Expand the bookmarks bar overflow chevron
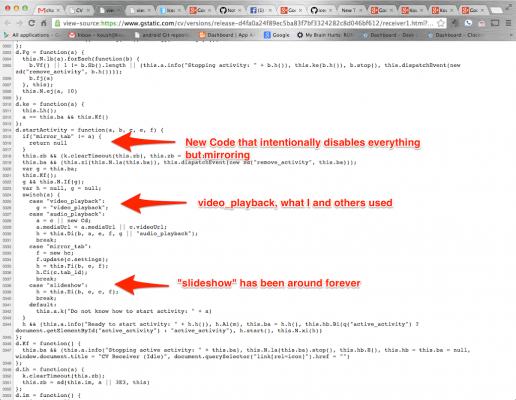The image size is (516, 400). 511,35
